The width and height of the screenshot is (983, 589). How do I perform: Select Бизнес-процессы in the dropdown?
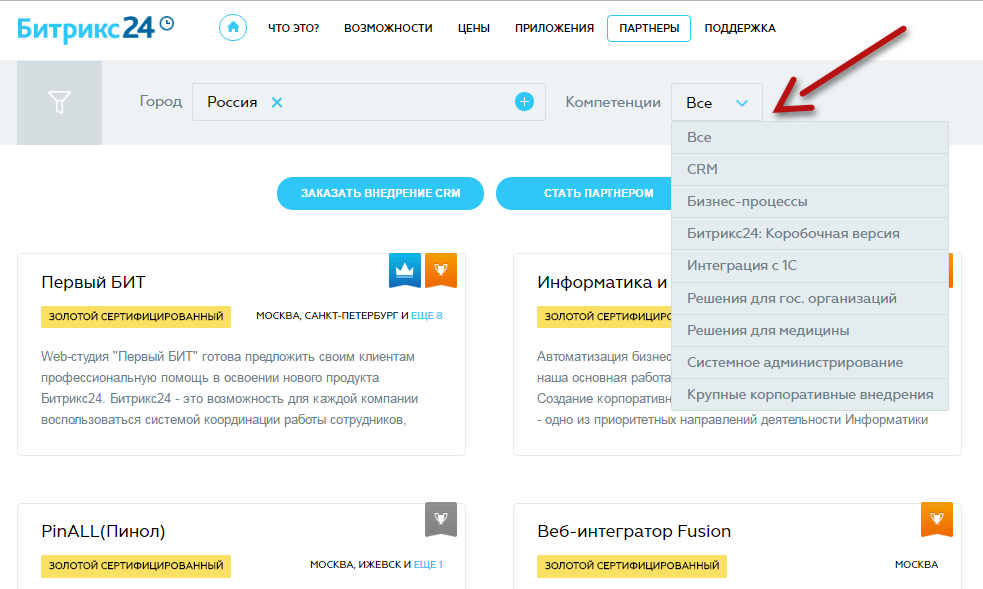pyautogui.click(x=747, y=201)
